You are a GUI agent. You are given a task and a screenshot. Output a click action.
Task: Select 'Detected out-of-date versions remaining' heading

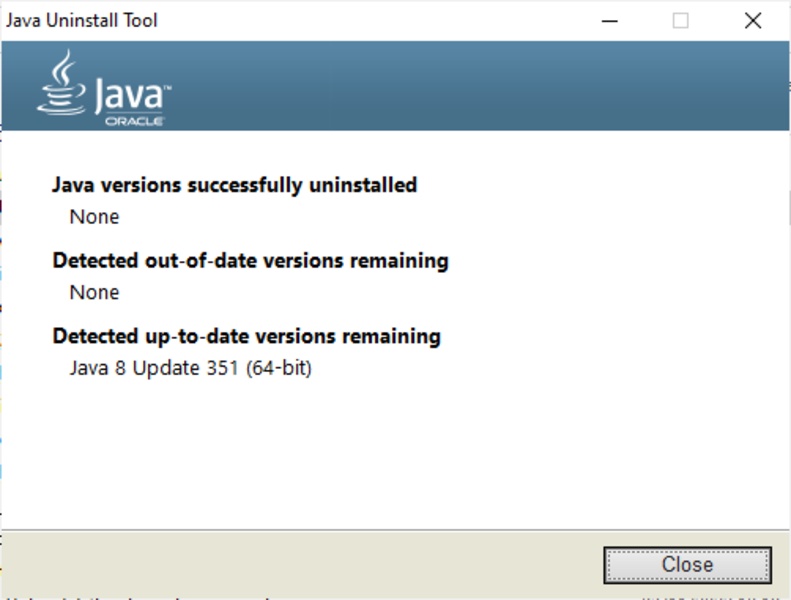(250, 261)
